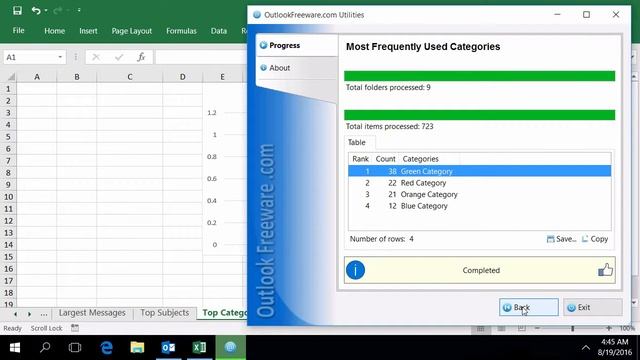Open the Top Subjects sheet tab

[x=164, y=313]
